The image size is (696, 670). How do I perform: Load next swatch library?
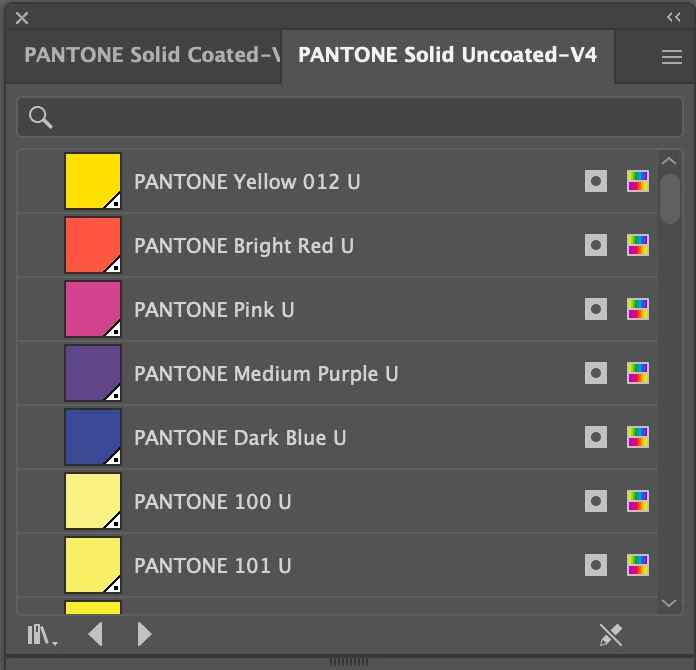(x=144, y=633)
